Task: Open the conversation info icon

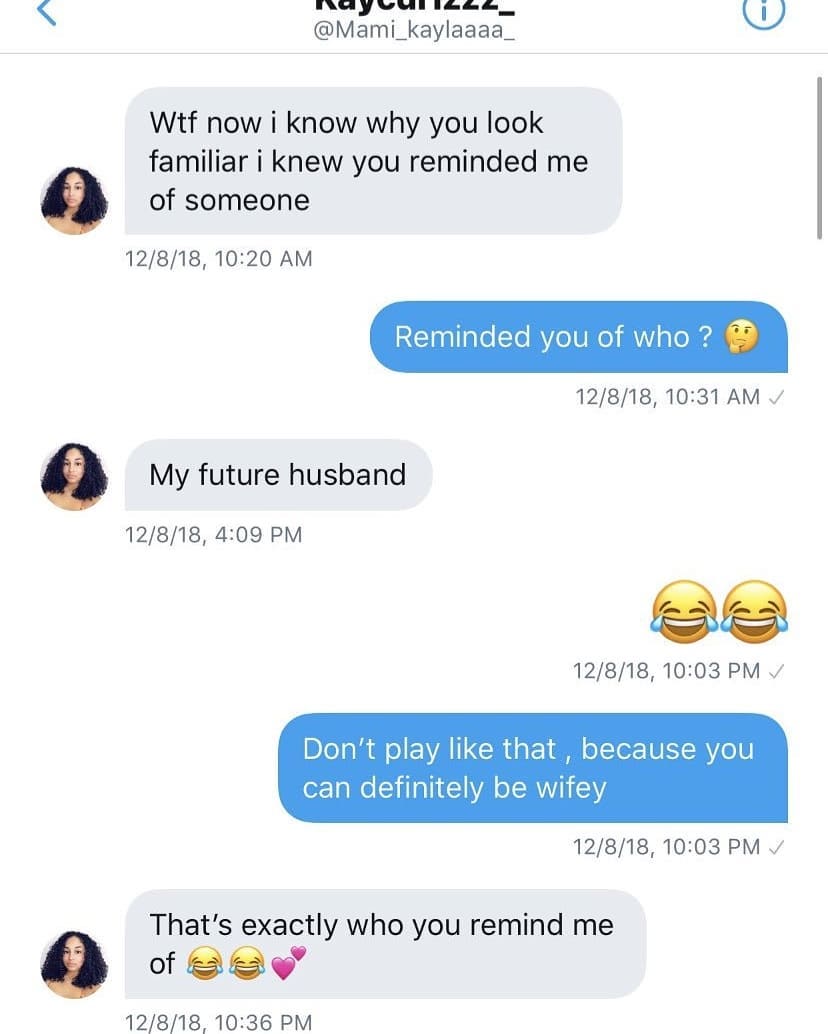Action: (x=764, y=12)
